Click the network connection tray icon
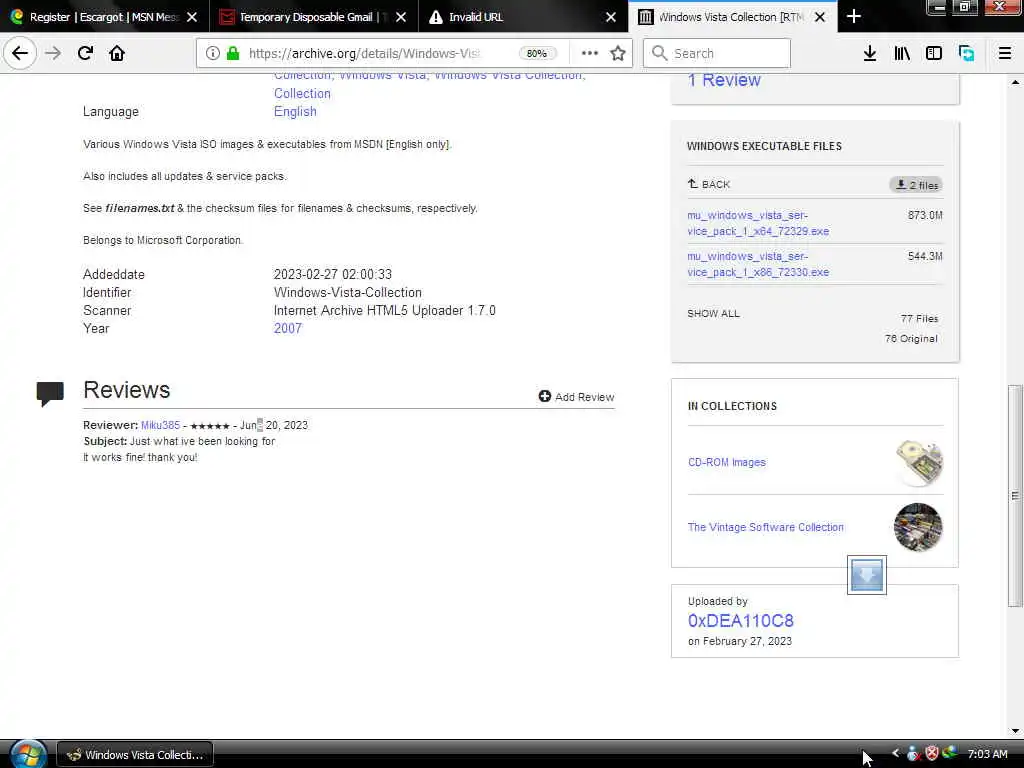The width and height of the screenshot is (1024, 768). (x=950, y=754)
